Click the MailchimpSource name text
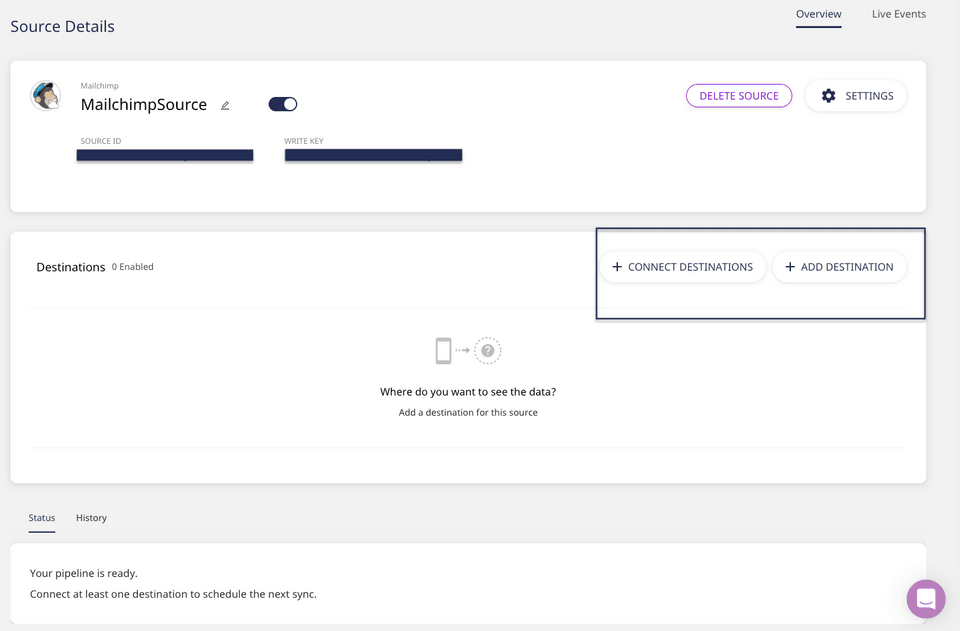Image resolution: width=960 pixels, height=631 pixels. click(144, 105)
